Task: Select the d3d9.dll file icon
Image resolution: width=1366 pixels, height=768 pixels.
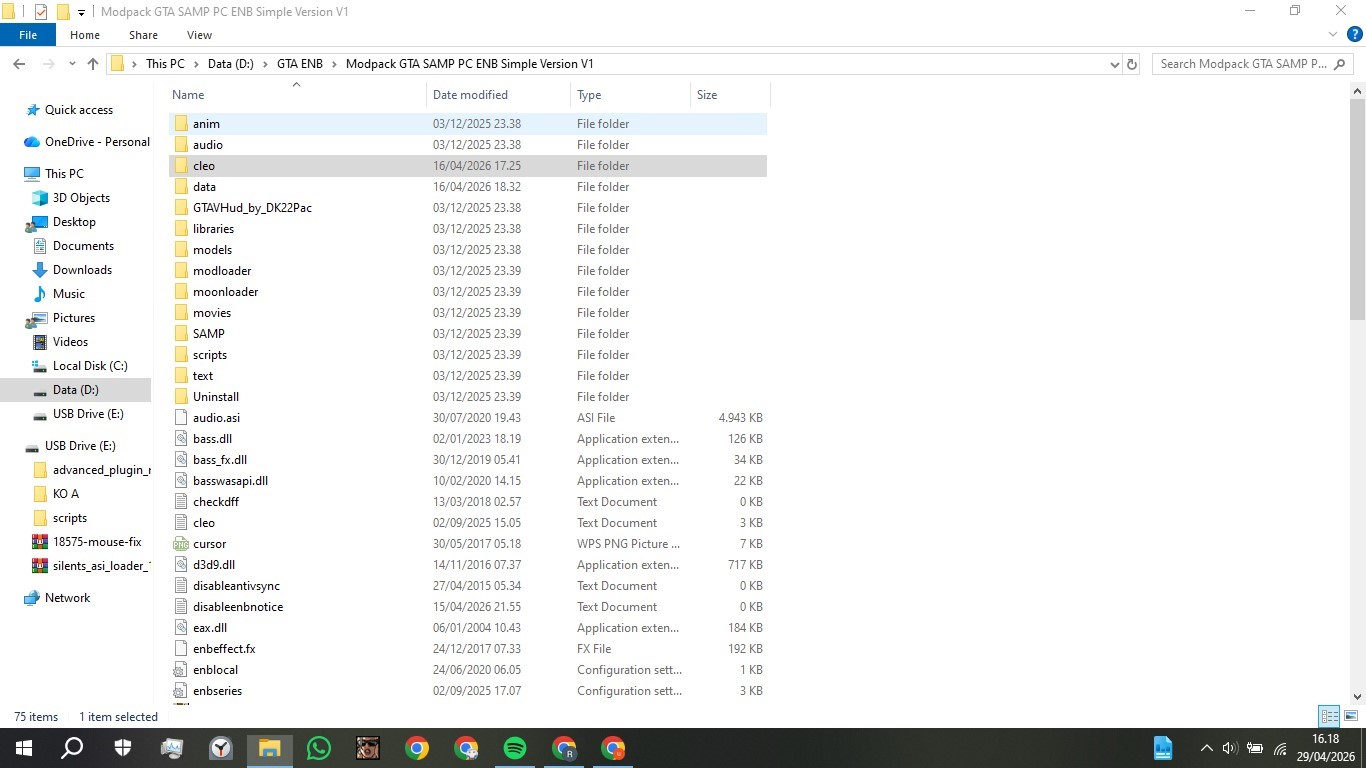Action: 181,565
